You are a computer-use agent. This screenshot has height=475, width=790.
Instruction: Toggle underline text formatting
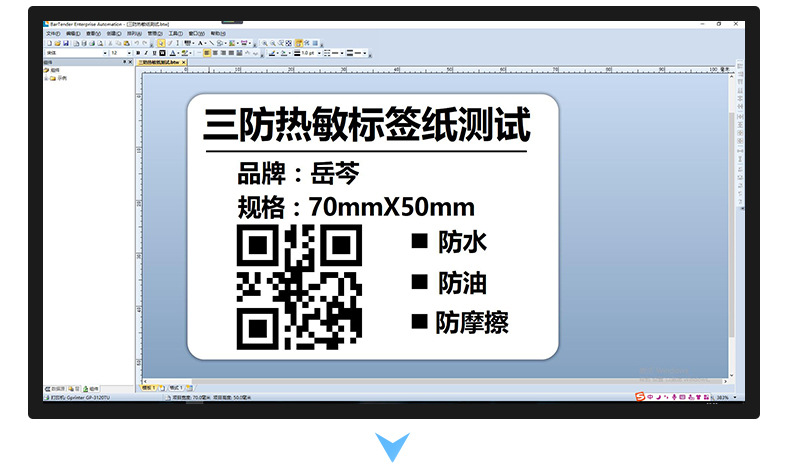tap(154, 53)
